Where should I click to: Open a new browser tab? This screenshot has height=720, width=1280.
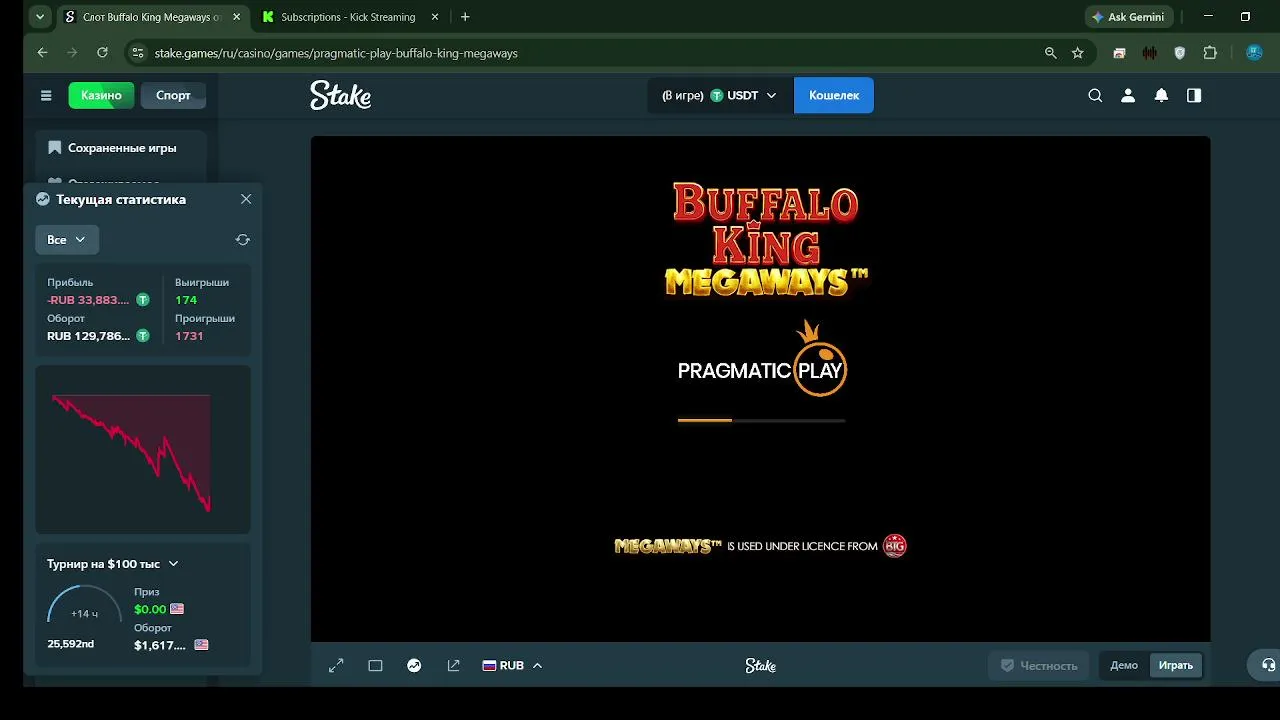465,17
